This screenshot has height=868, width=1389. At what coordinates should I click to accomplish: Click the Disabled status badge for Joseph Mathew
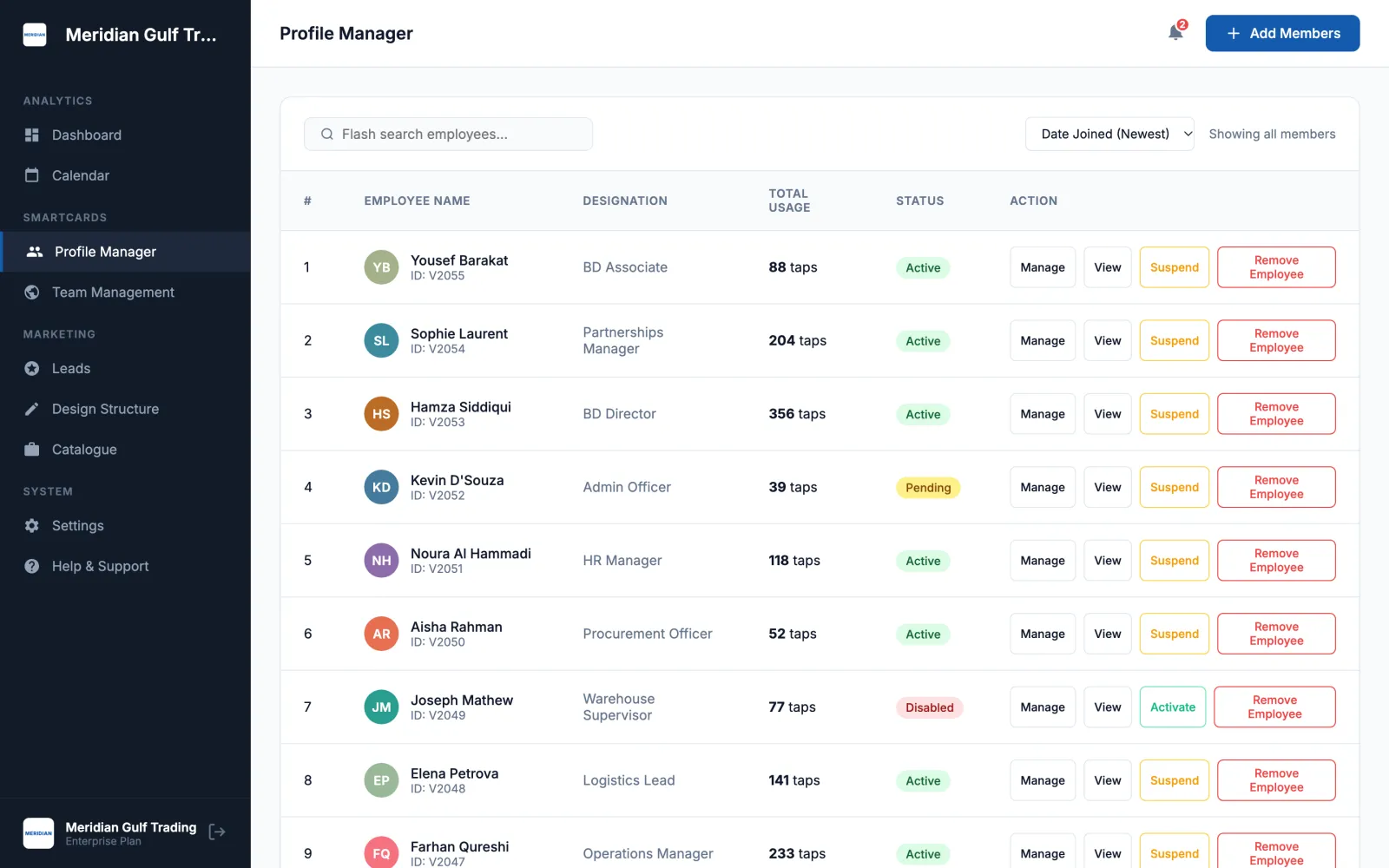click(x=930, y=707)
